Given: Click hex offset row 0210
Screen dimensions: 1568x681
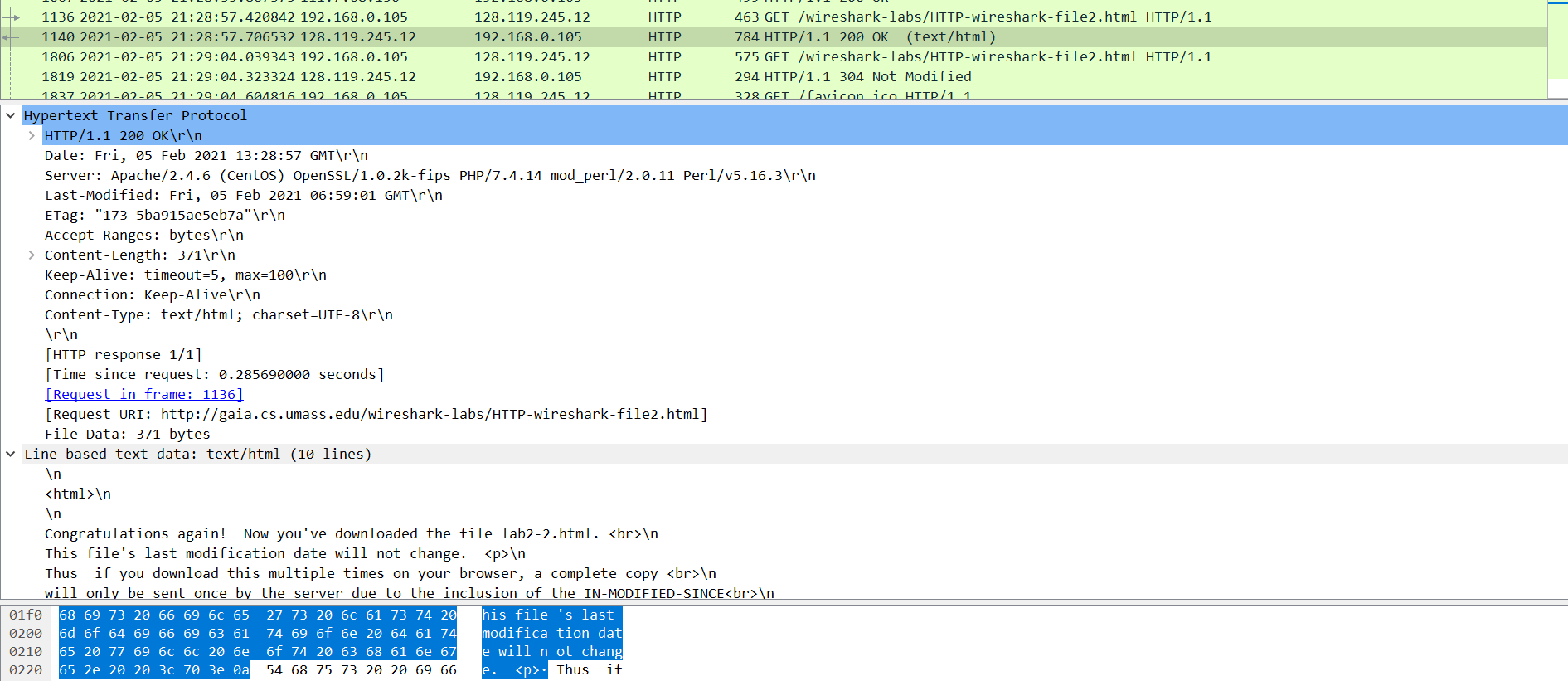Looking at the screenshot, I should click(x=26, y=651).
